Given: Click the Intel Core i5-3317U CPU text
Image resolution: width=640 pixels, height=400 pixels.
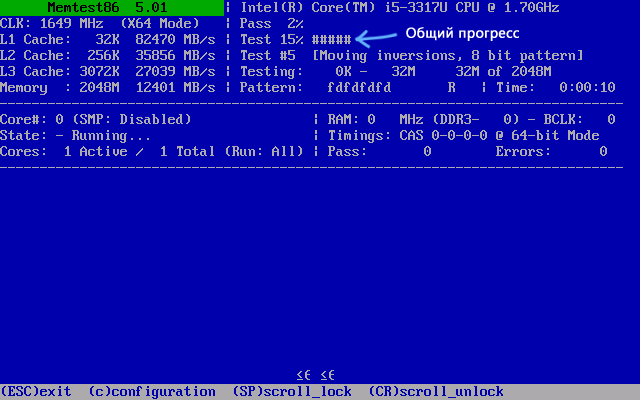Looking at the screenshot, I should click(400, 7).
